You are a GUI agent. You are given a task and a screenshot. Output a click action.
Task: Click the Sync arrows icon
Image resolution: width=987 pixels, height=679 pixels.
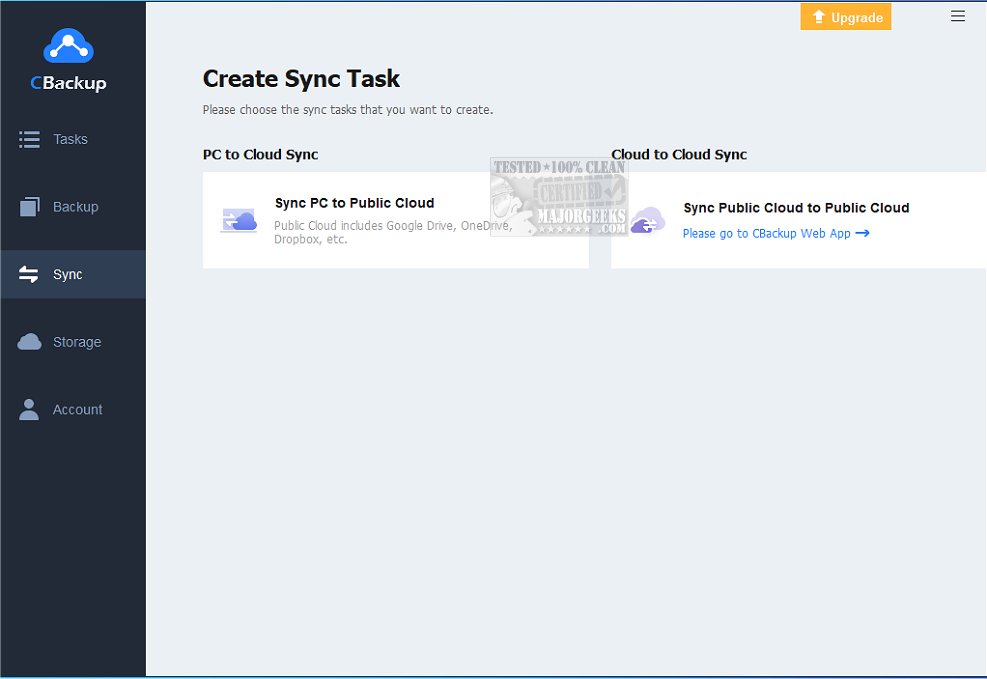(28, 274)
